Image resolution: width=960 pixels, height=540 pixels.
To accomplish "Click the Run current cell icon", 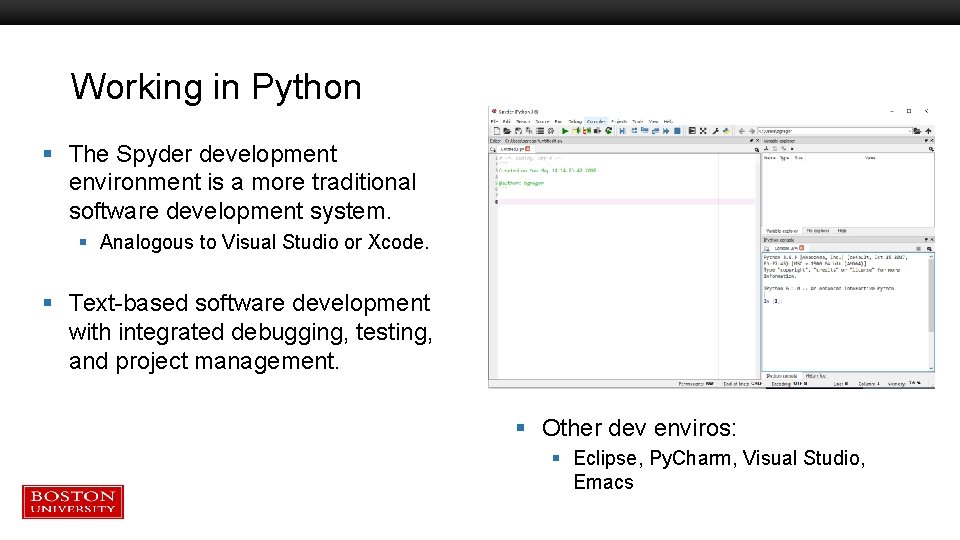I will pos(576,131).
